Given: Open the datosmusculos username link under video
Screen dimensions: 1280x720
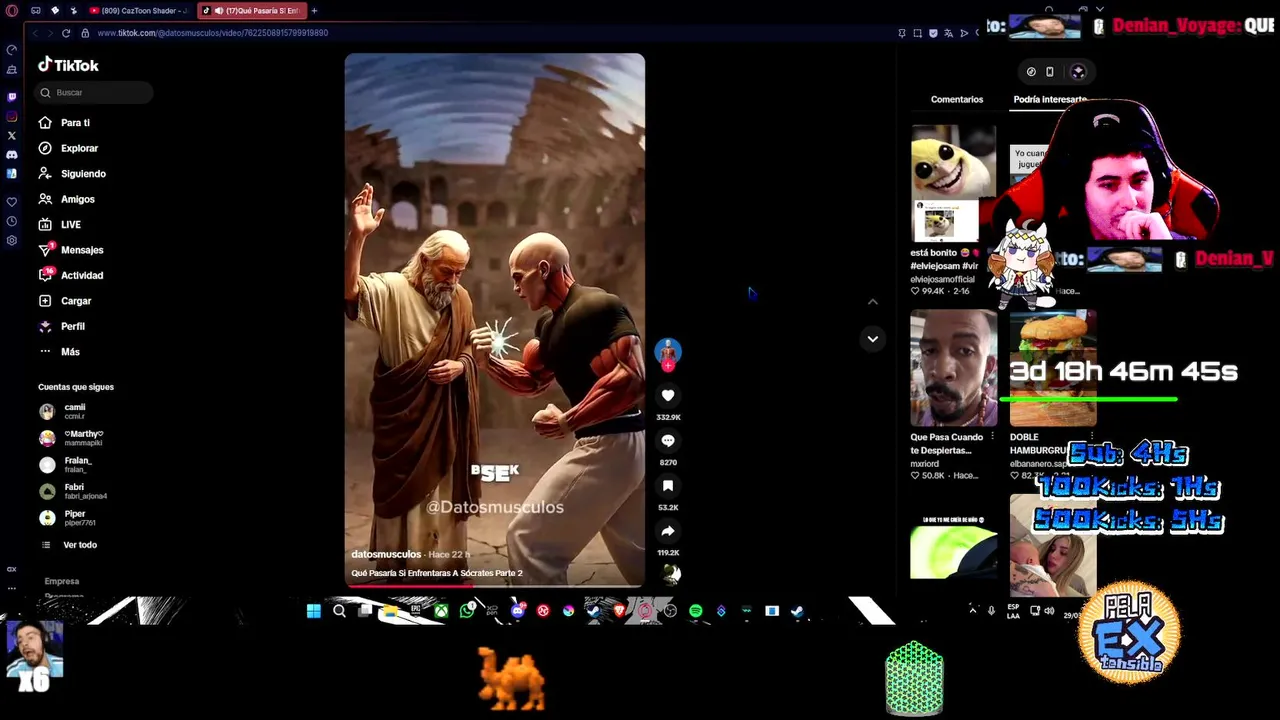Looking at the screenshot, I should pos(386,554).
